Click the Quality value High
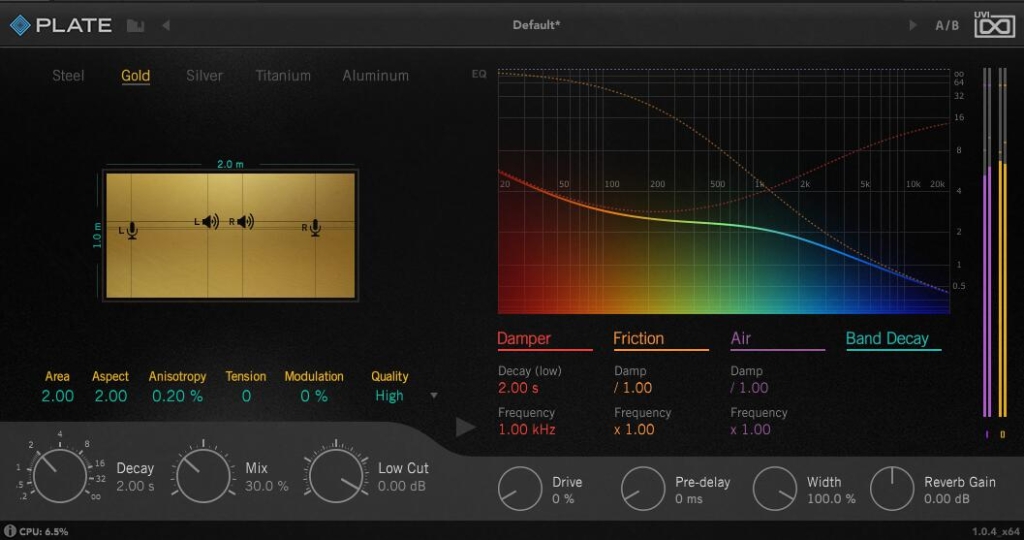The width and height of the screenshot is (1024, 540). pyautogui.click(x=389, y=396)
